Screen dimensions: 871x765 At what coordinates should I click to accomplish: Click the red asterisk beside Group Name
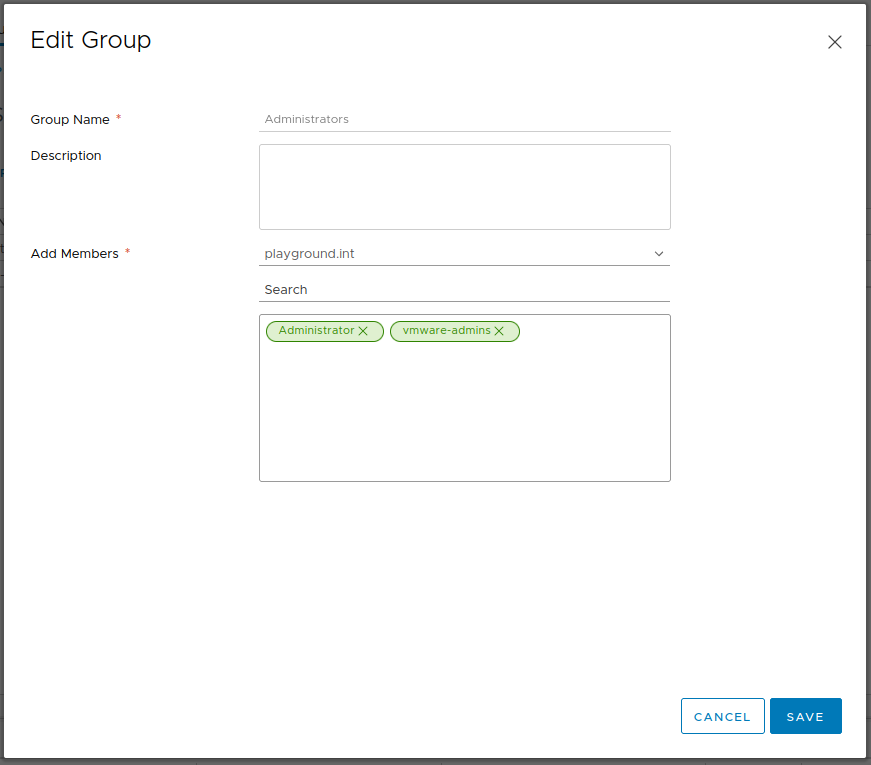[119, 118]
